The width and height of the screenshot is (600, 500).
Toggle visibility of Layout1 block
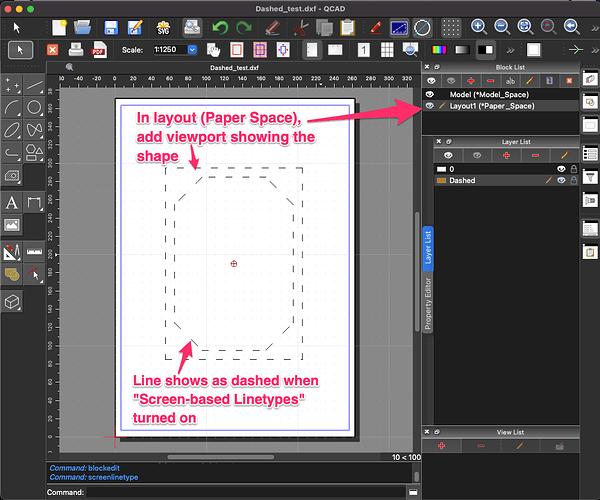click(430, 106)
